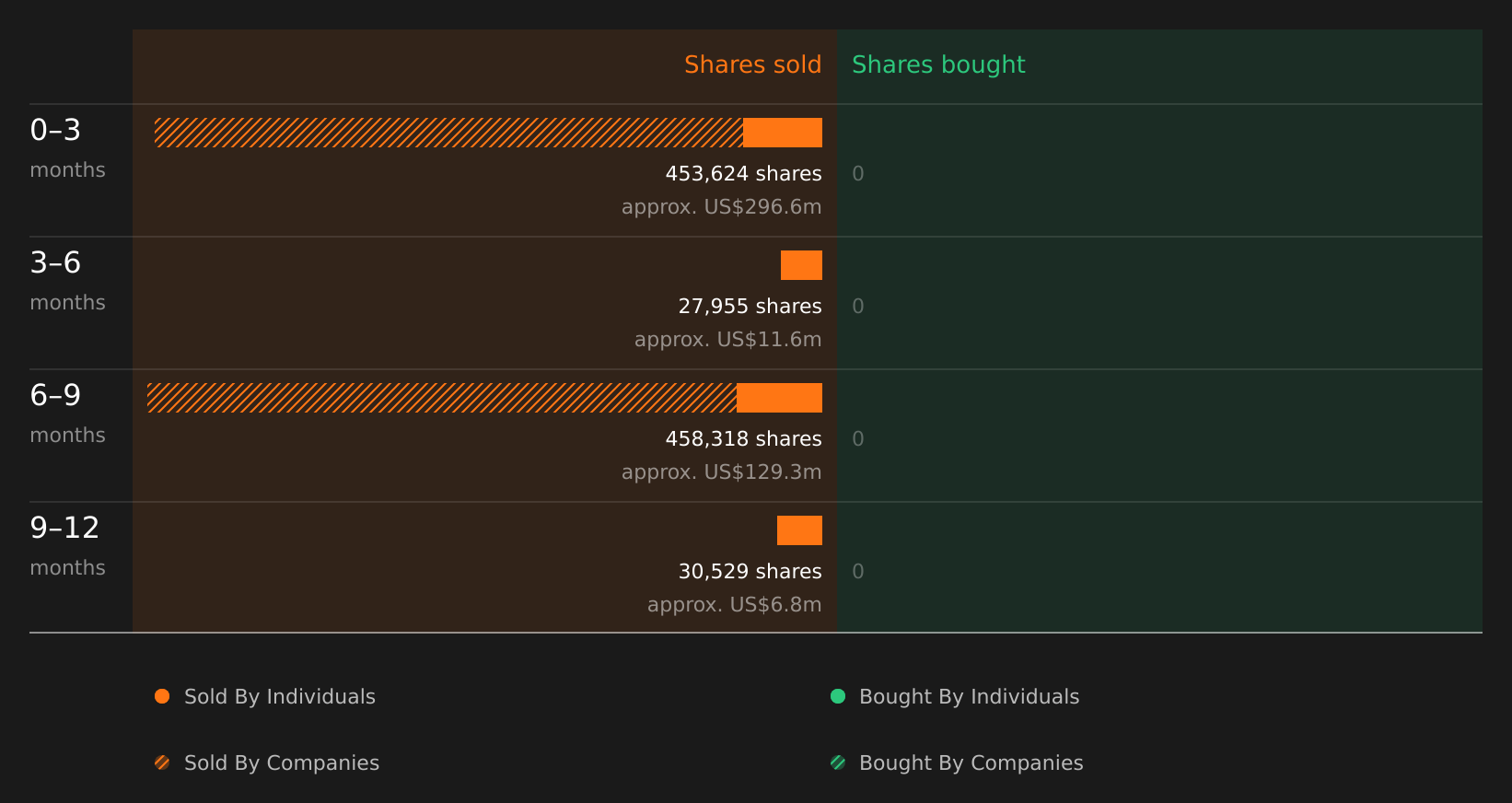Click the 30,529 shares value
The width and height of the screenshot is (1512, 803).
point(750,572)
